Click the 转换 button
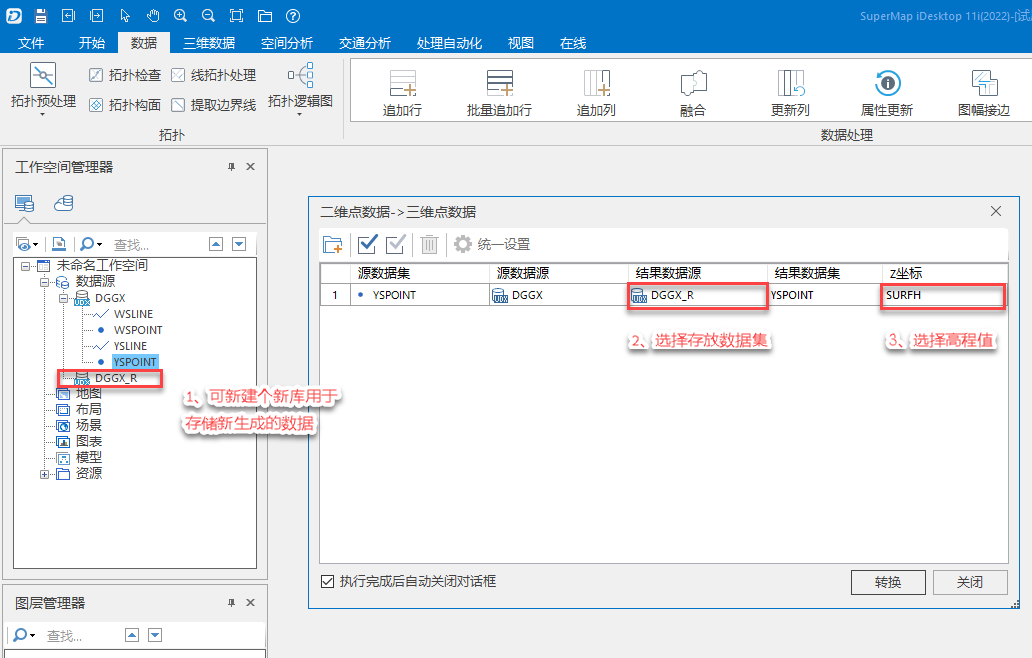This screenshot has width=1032, height=658. pyautogui.click(x=887, y=582)
